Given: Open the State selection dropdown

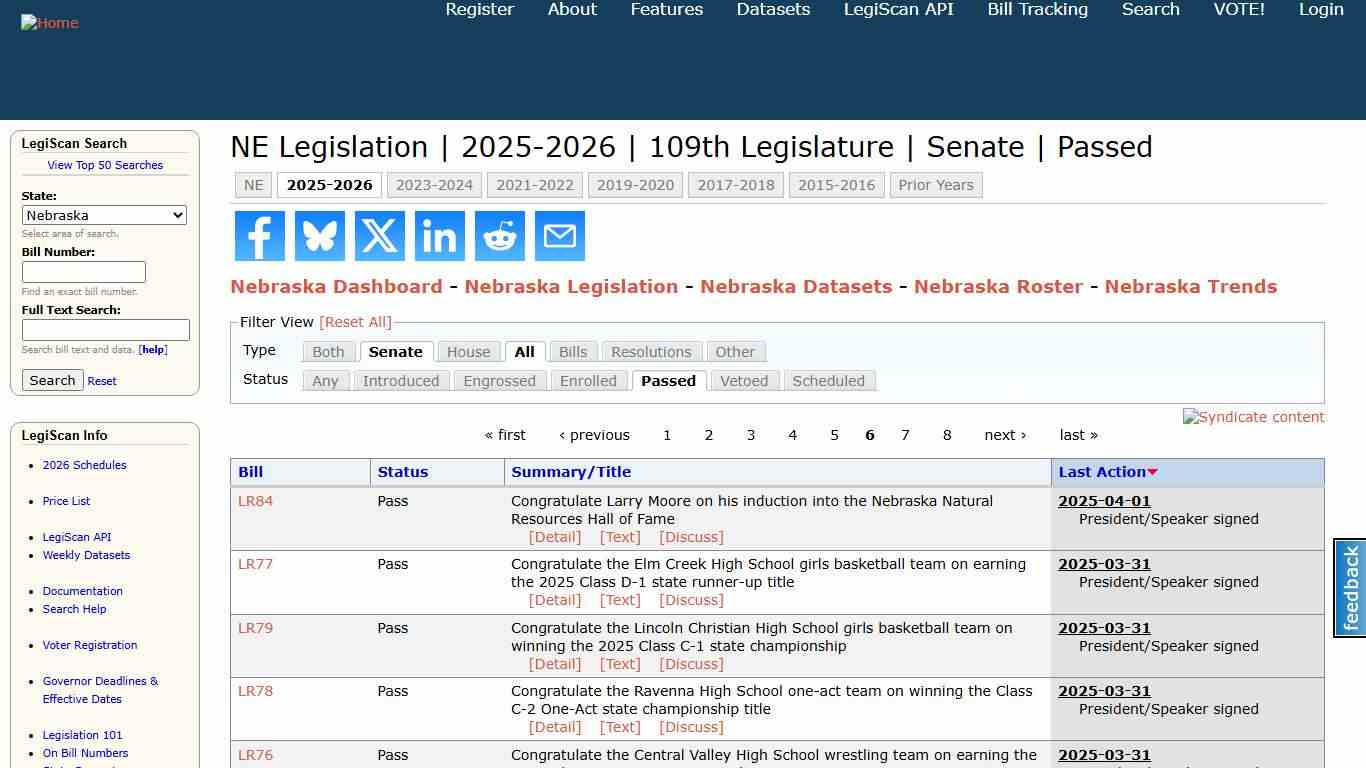Looking at the screenshot, I should [x=104, y=215].
